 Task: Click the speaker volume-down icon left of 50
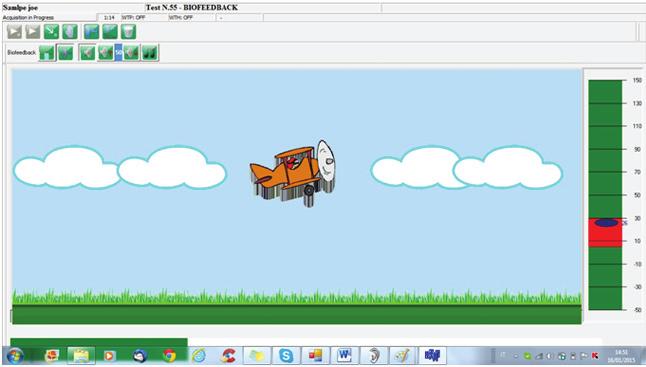pos(105,53)
